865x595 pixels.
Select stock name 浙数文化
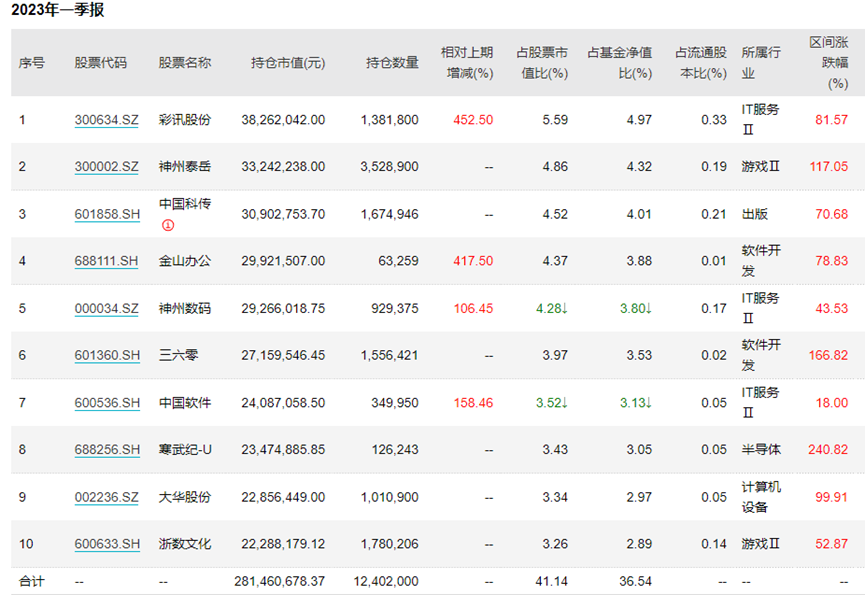pos(185,544)
